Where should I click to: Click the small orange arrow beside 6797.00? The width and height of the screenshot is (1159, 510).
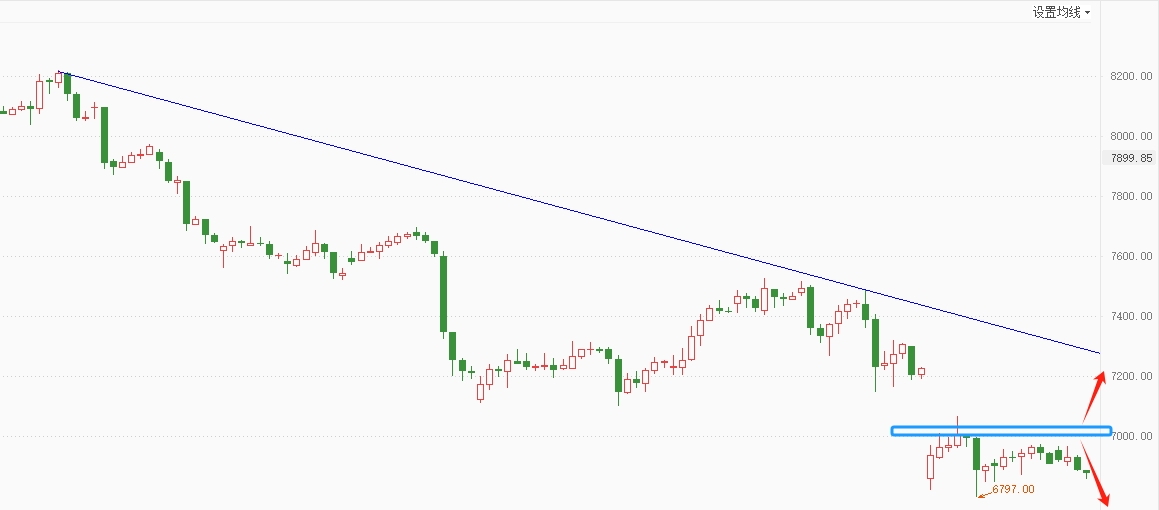coord(985,494)
